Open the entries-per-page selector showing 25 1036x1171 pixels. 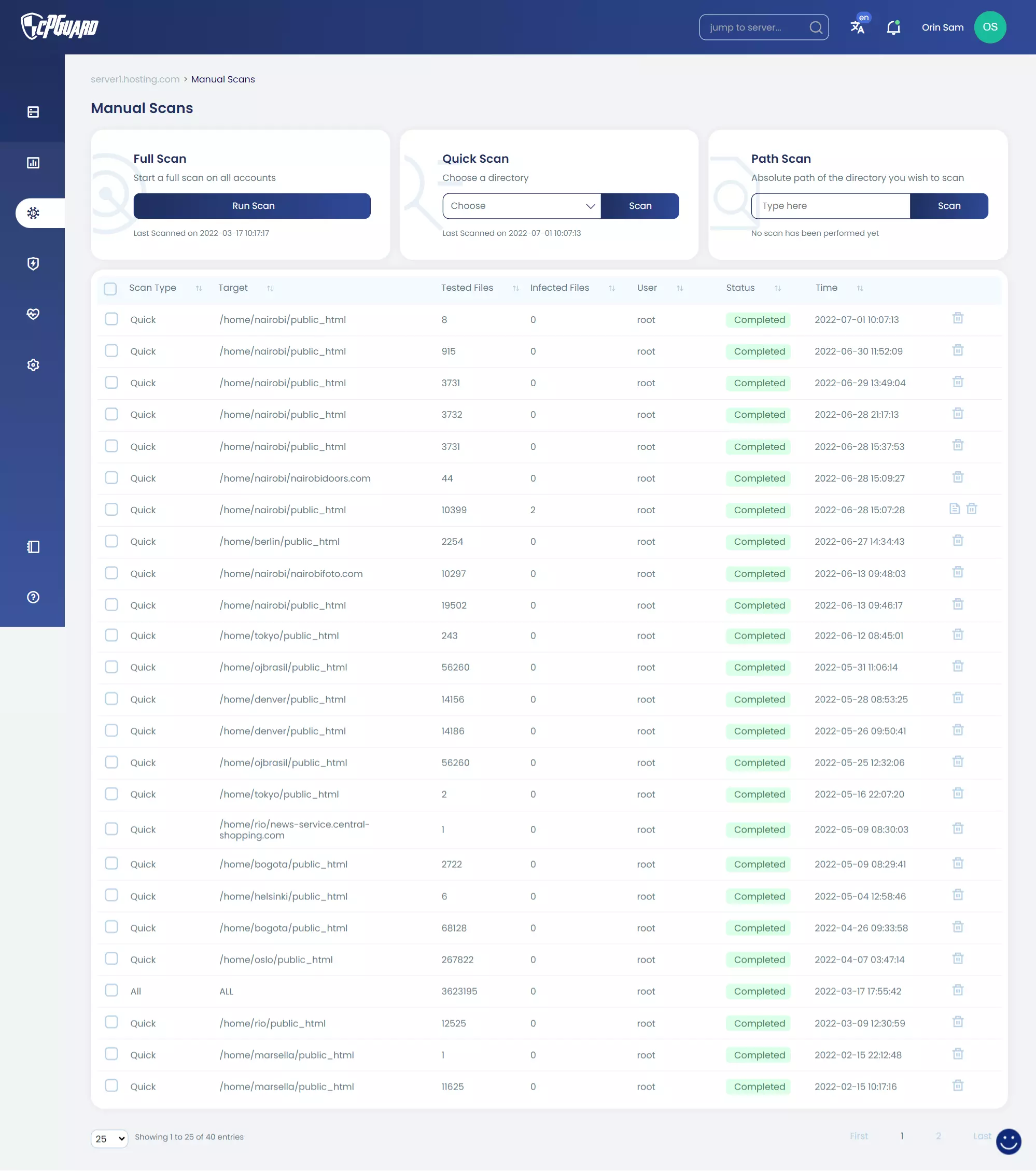(109, 1138)
